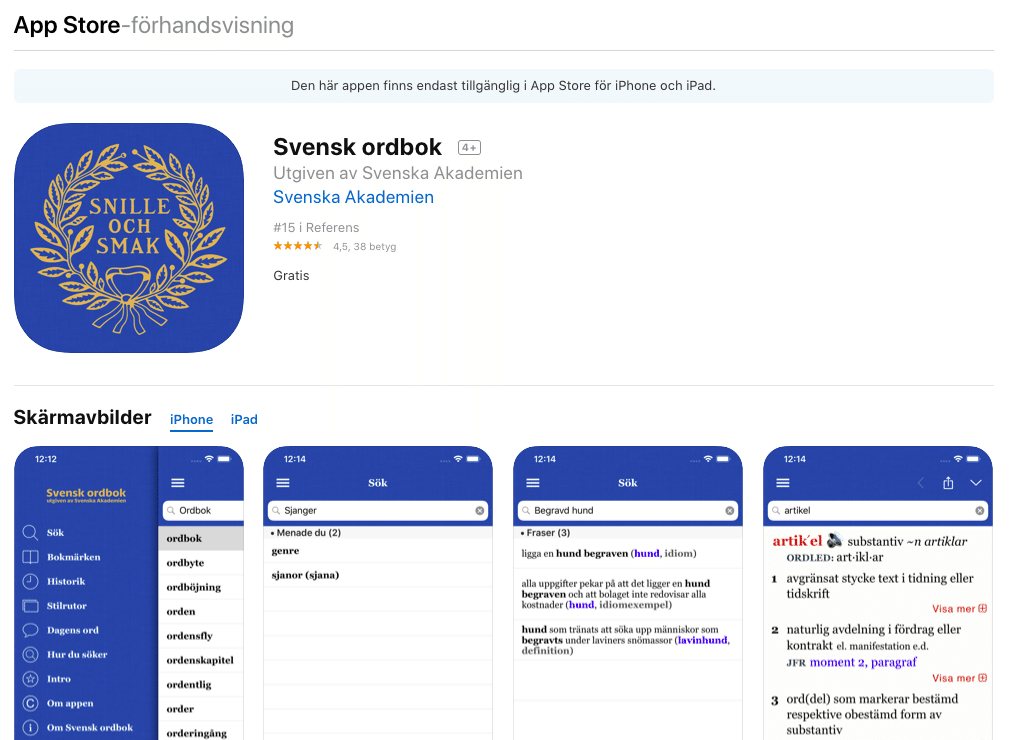Open first screenshot thumbnail with sidebar menu
This screenshot has height=740, width=1016.
coord(129,593)
